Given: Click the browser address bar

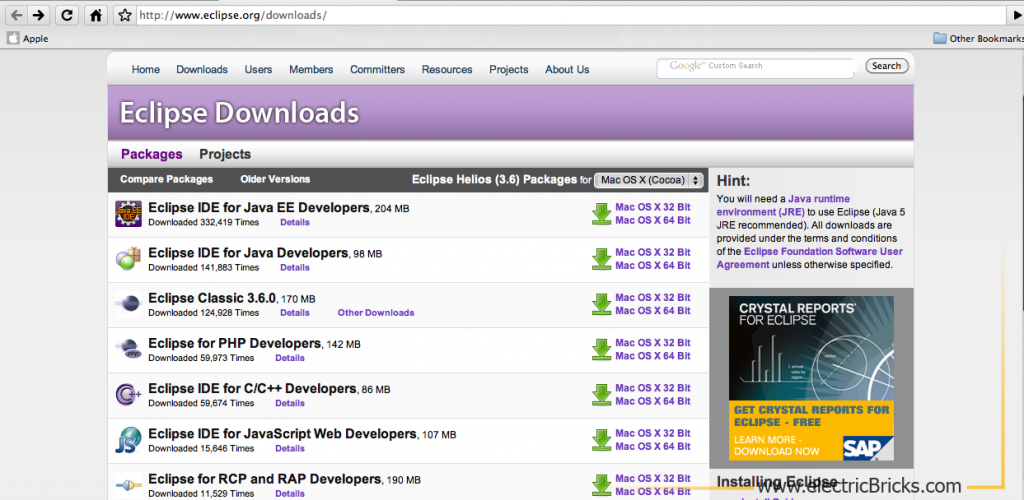Looking at the screenshot, I should 569,15.
